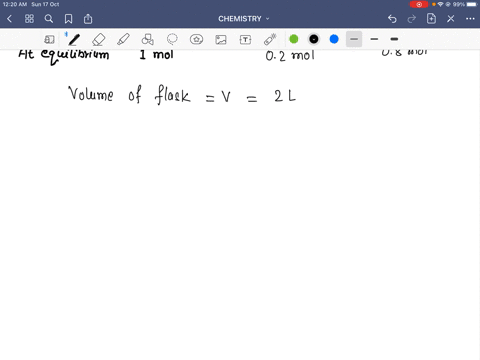The image size is (480, 360).
Task: Select the thinnest stroke width
Action: point(354,39)
